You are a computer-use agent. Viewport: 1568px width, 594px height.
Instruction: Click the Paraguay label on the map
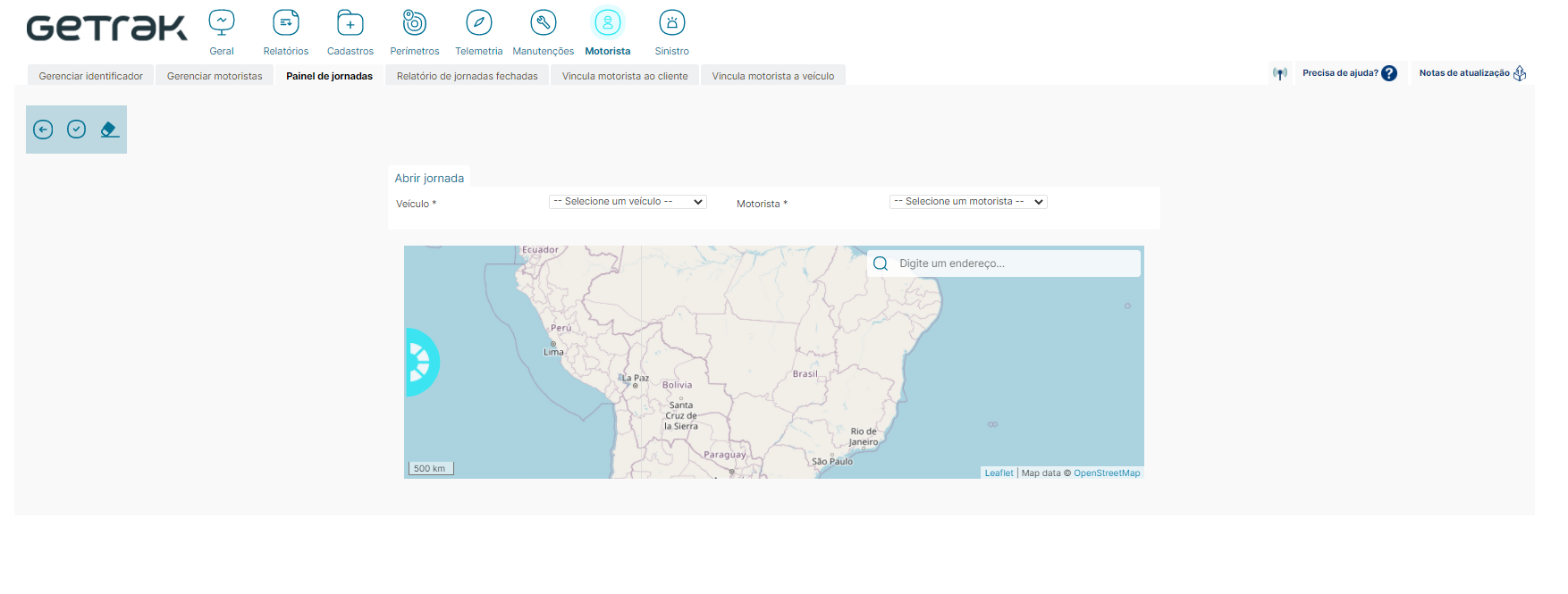pyautogui.click(x=725, y=455)
